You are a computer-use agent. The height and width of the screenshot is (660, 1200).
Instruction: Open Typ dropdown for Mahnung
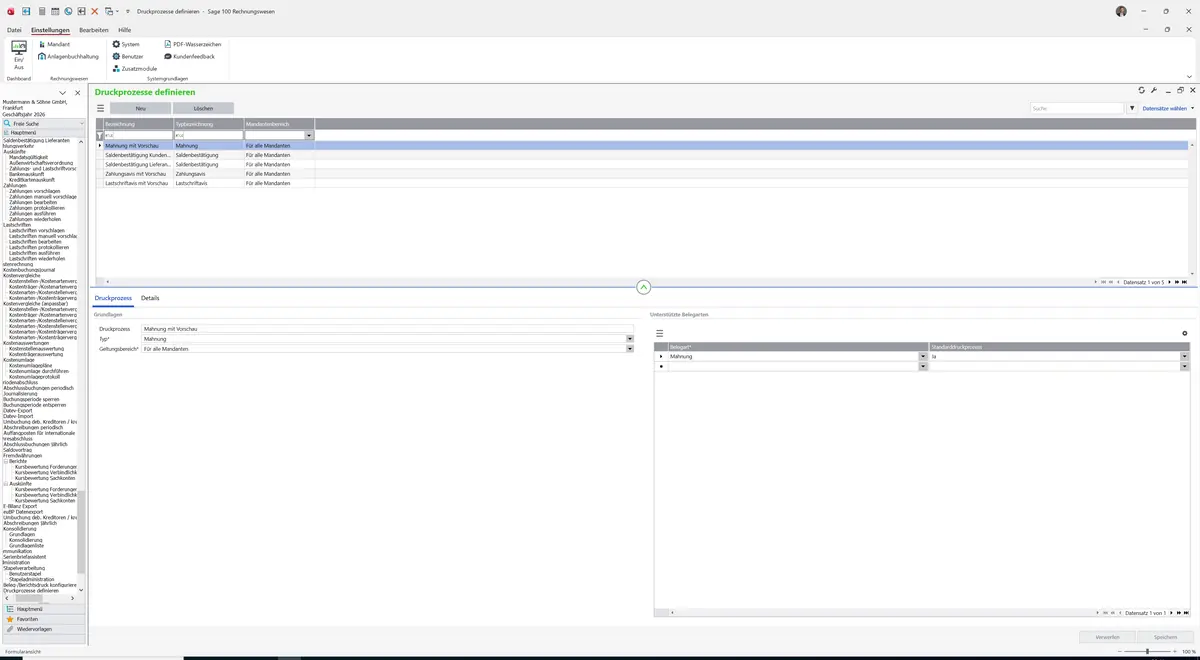click(x=630, y=339)
